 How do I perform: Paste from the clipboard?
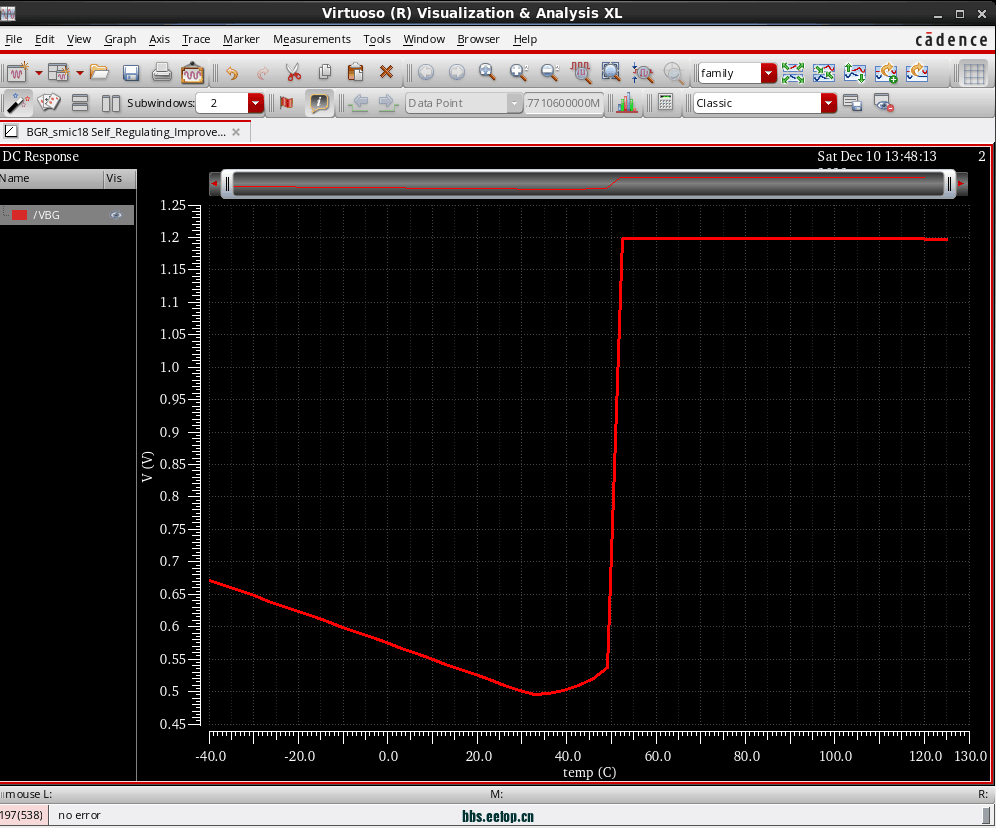point(356,72)
